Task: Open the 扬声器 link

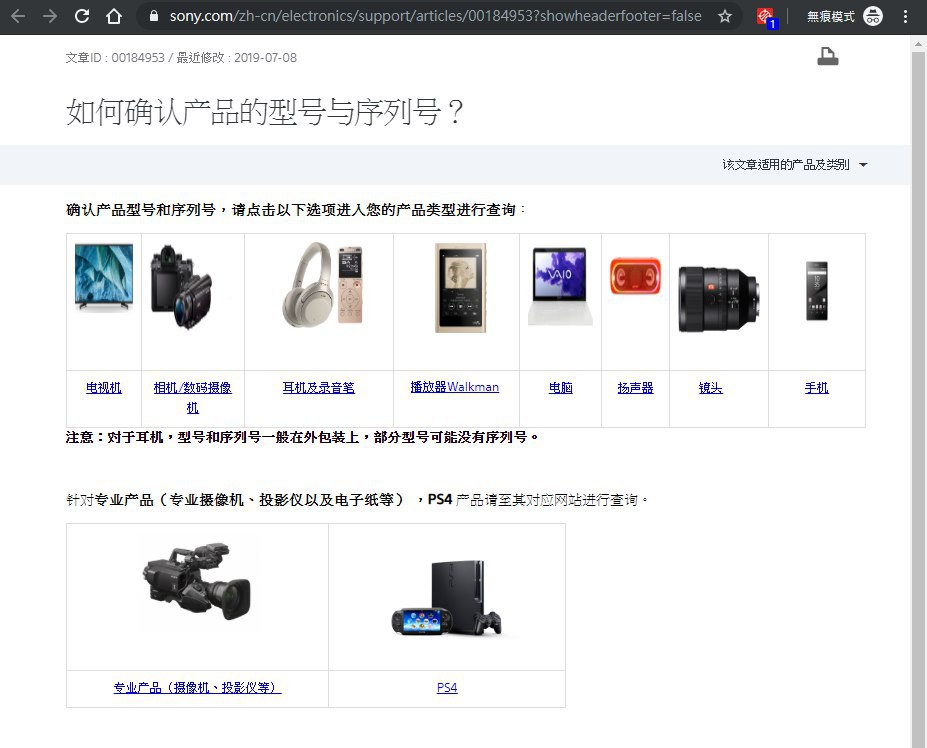Action: (x=636, y=387)
